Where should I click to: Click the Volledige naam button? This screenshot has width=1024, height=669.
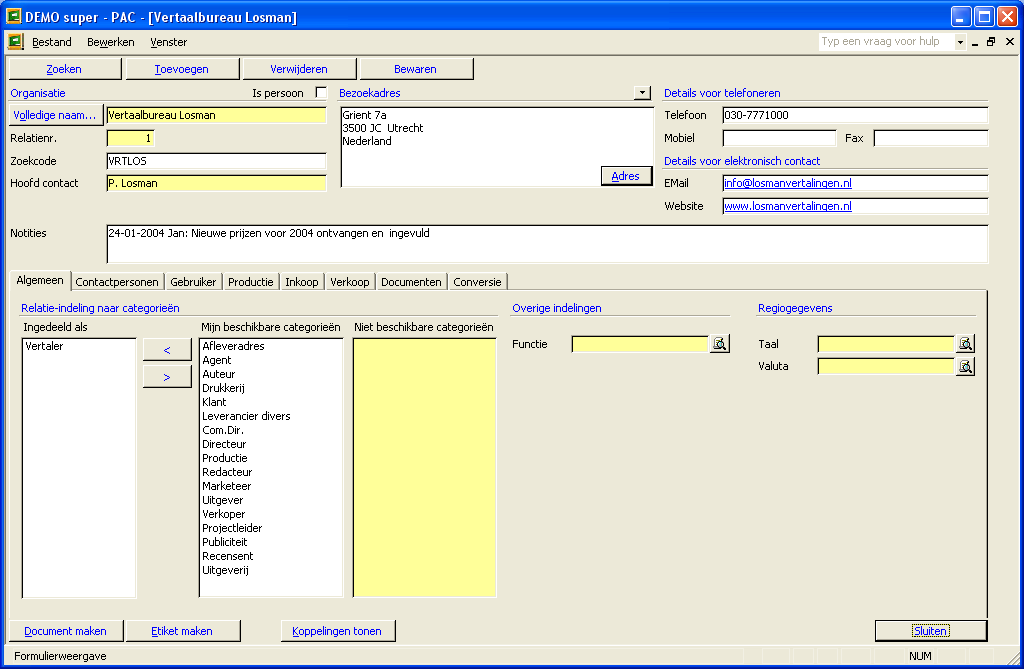(55, 115)
